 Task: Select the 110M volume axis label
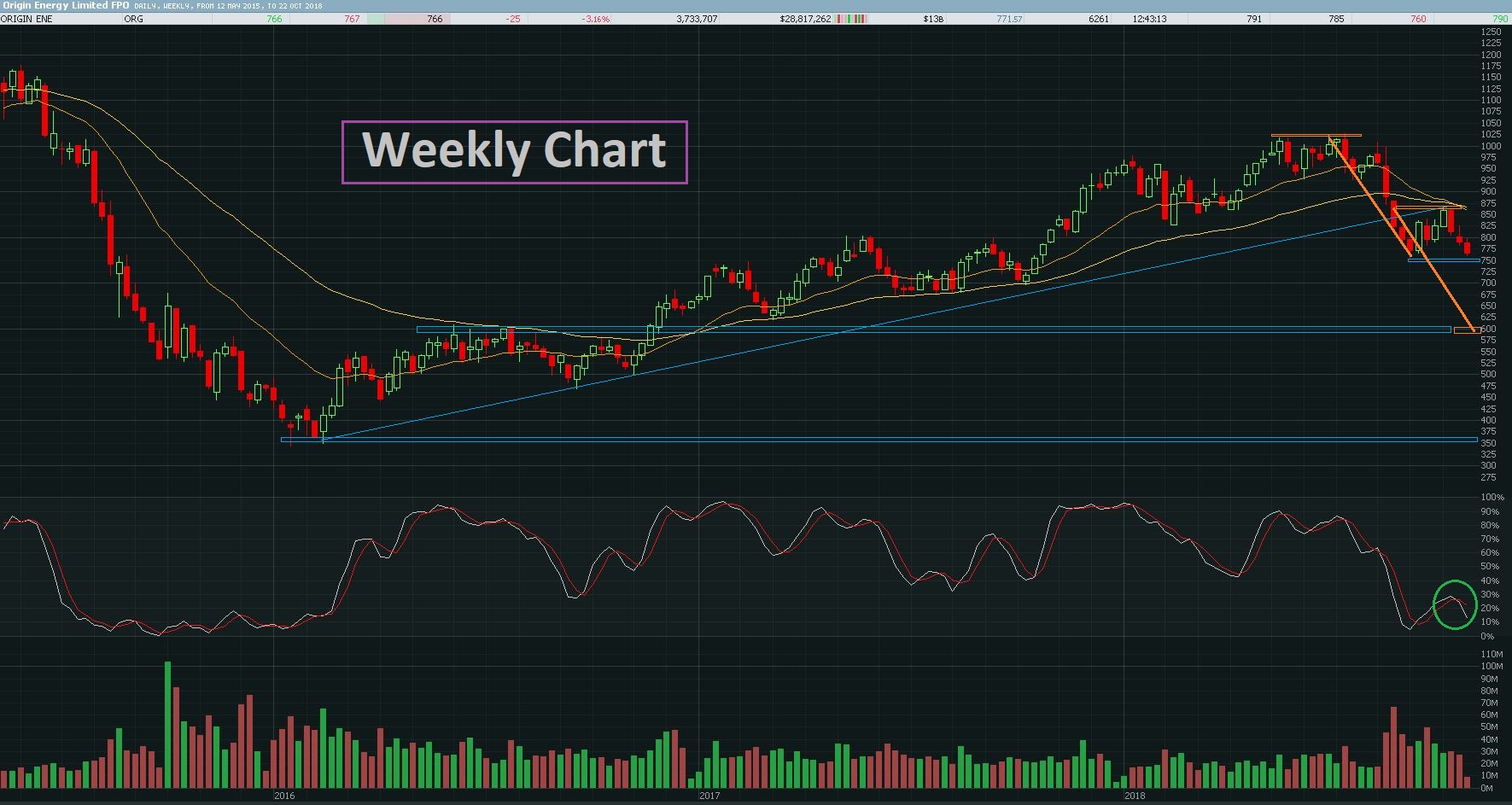[1492, 655]
